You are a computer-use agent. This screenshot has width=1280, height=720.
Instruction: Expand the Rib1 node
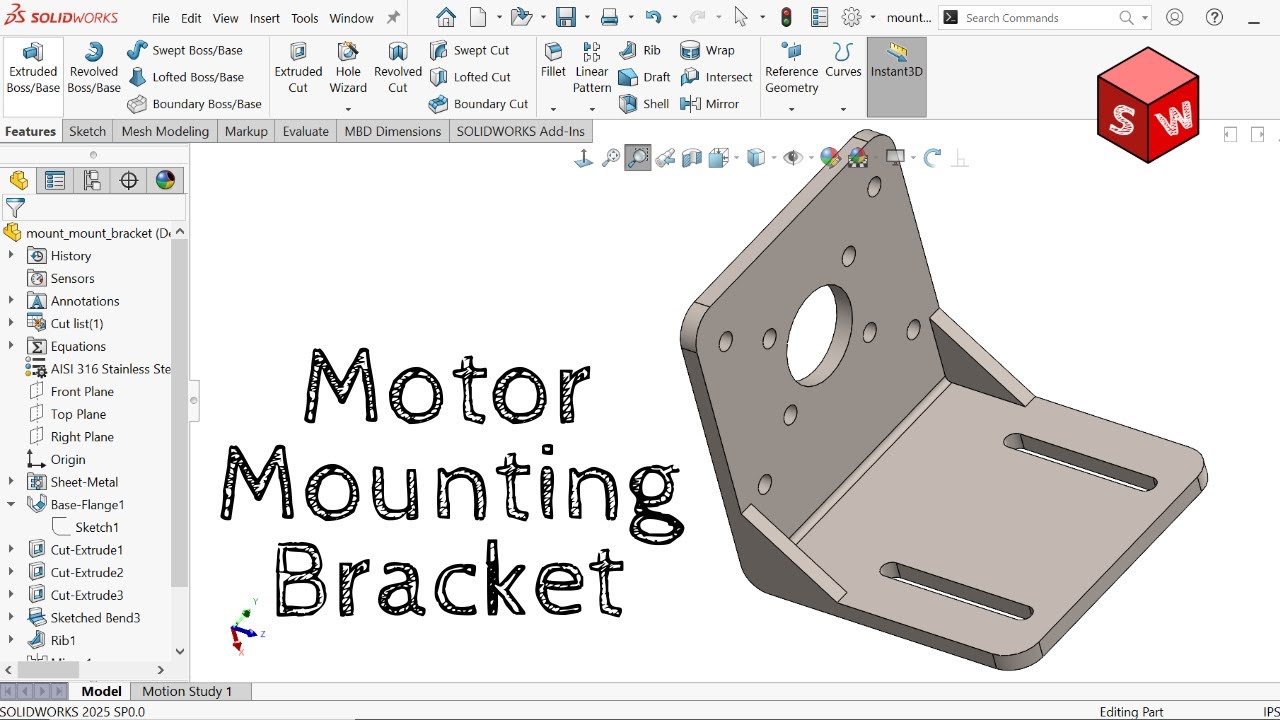[x=11, y=640]
